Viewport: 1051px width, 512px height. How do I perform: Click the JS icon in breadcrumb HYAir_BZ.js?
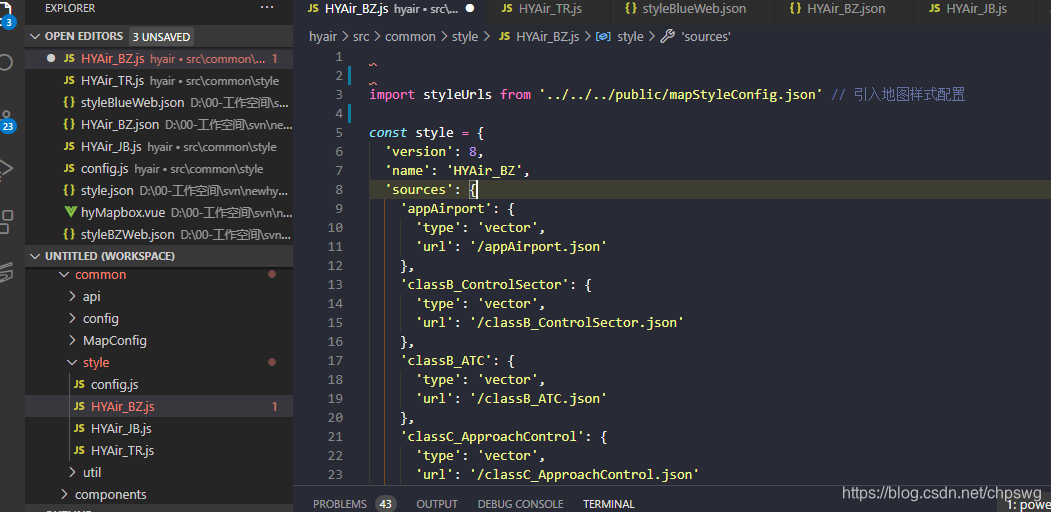point(505,37)
